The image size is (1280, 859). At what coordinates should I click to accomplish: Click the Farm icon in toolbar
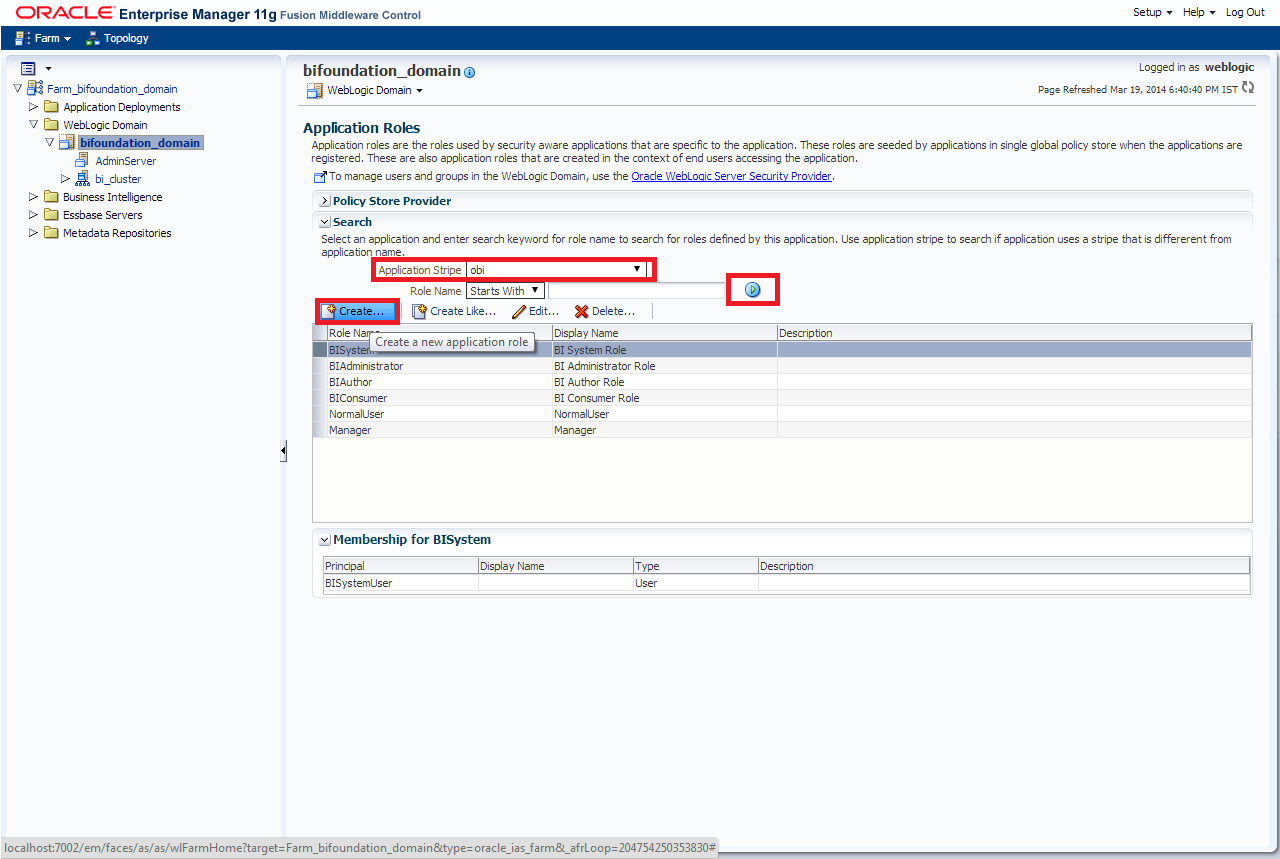click(23, 38)
